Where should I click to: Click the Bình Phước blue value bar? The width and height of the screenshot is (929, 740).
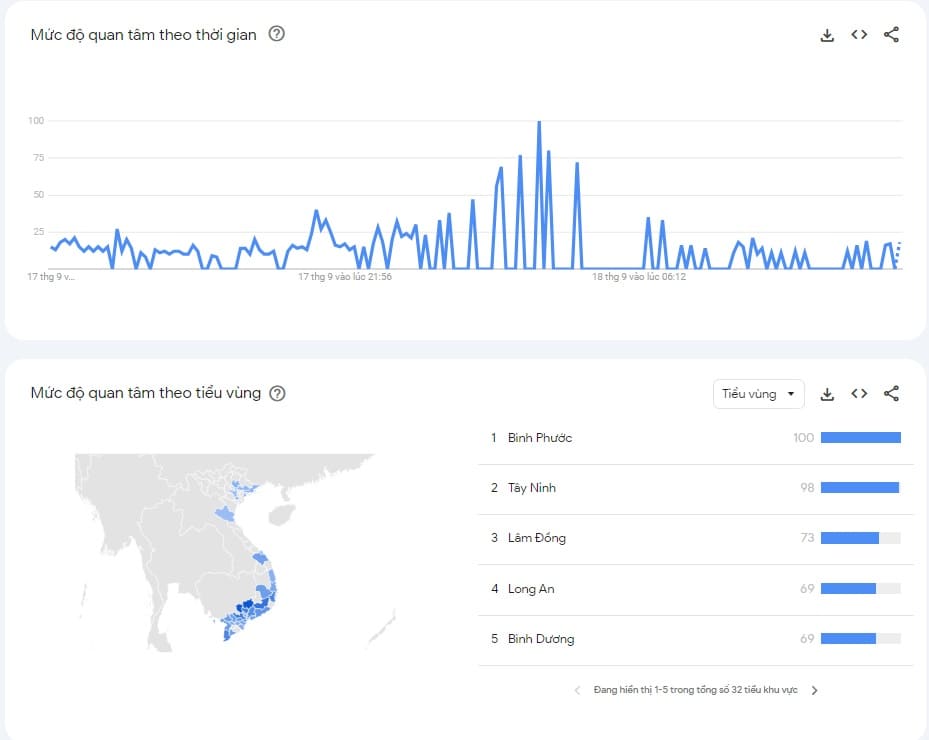[x=860, y=438]
